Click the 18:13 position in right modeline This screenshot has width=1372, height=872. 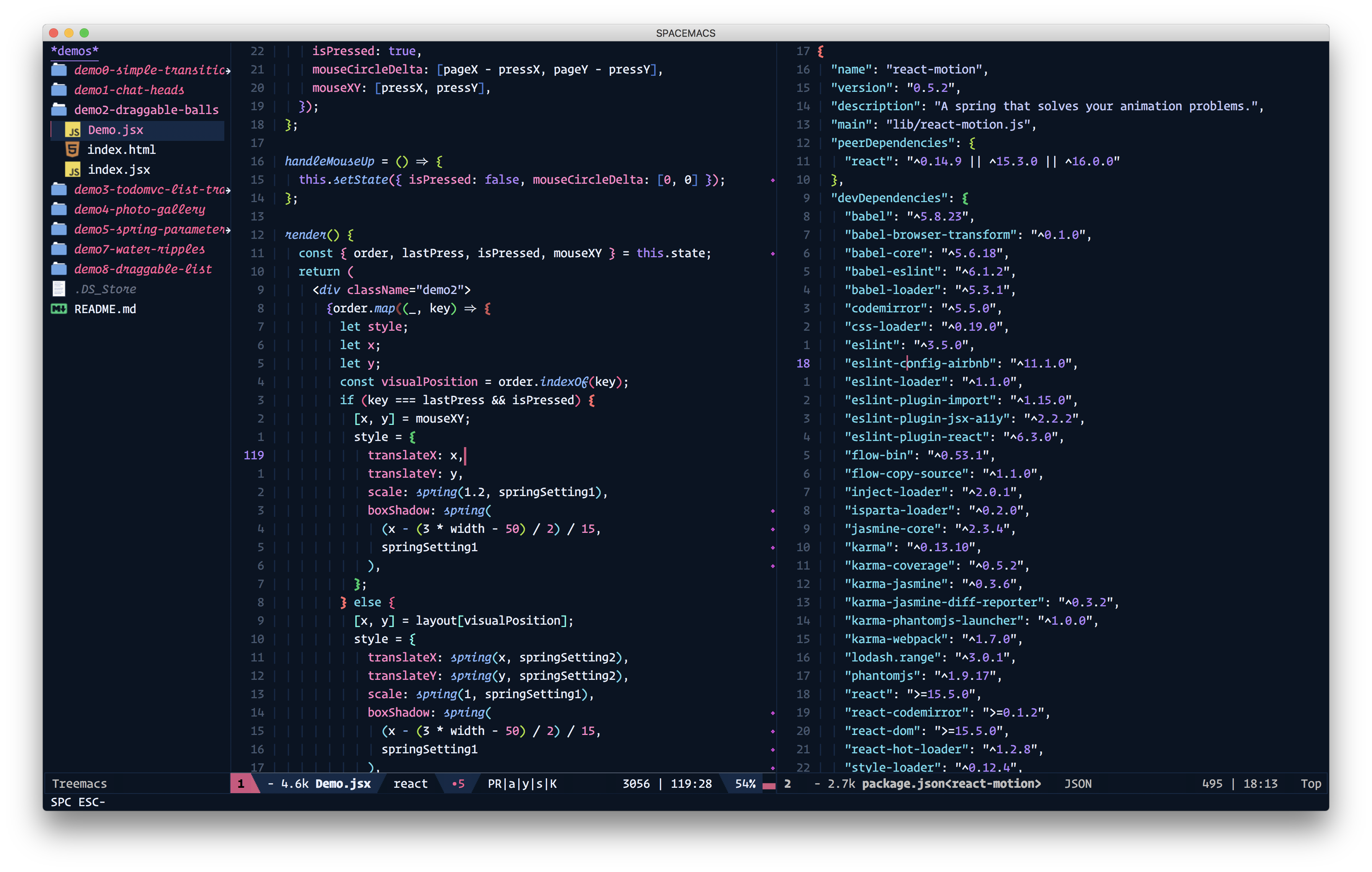pos(1260,784)
